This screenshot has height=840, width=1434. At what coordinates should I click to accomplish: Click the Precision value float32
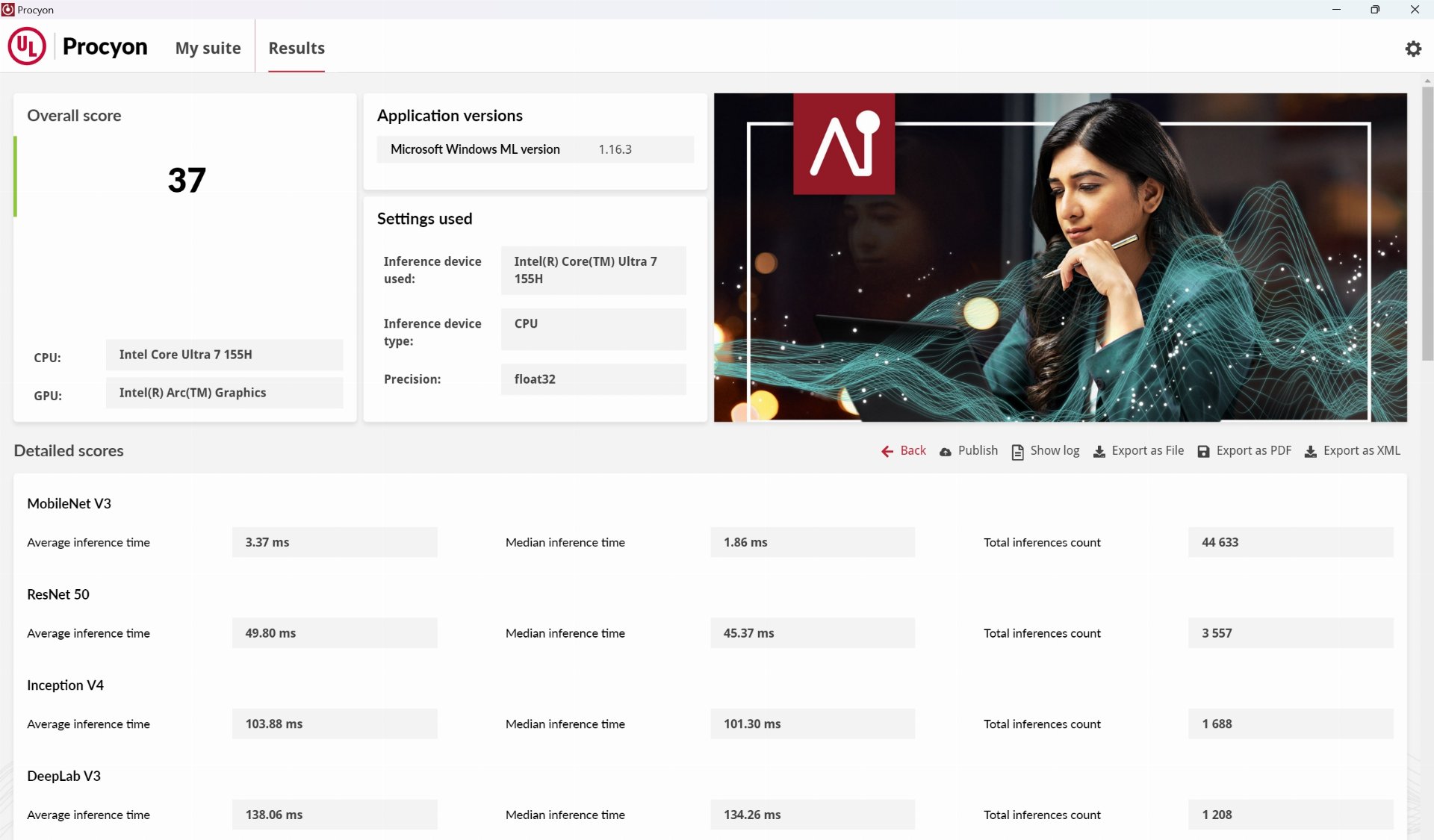(593, 379)
